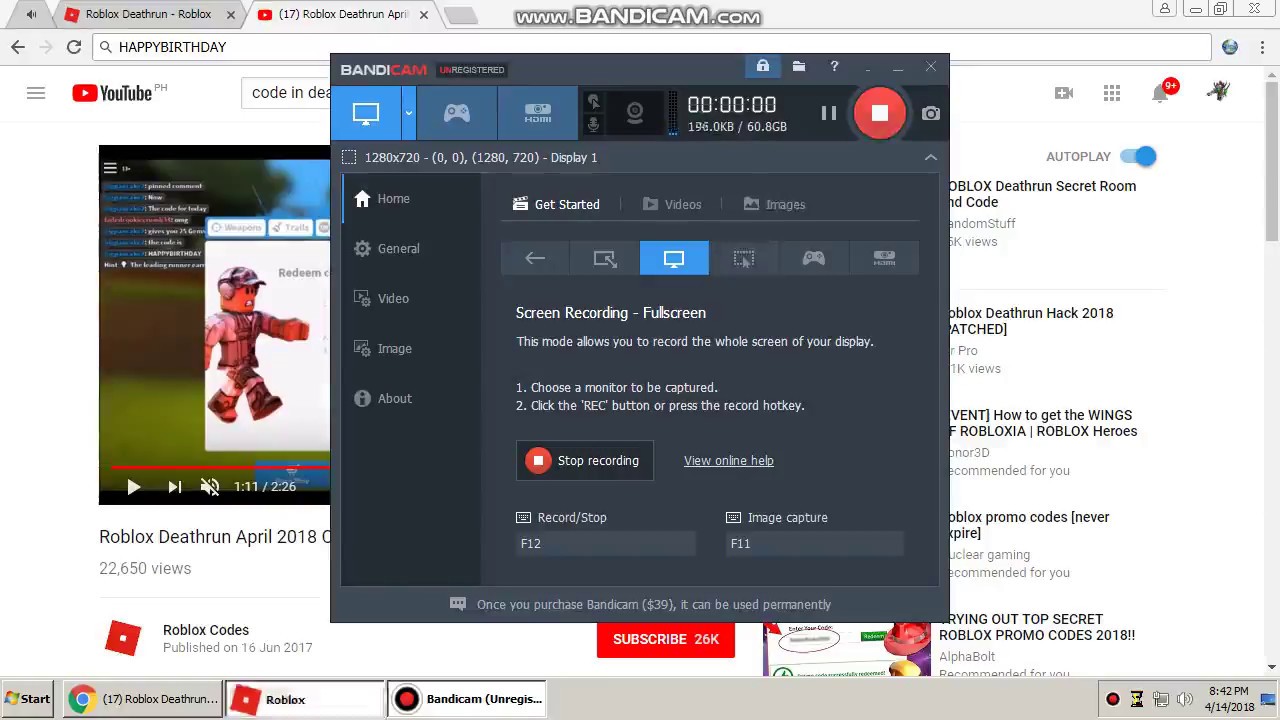Open YouTube notifications bell

tap(1160, 93)
